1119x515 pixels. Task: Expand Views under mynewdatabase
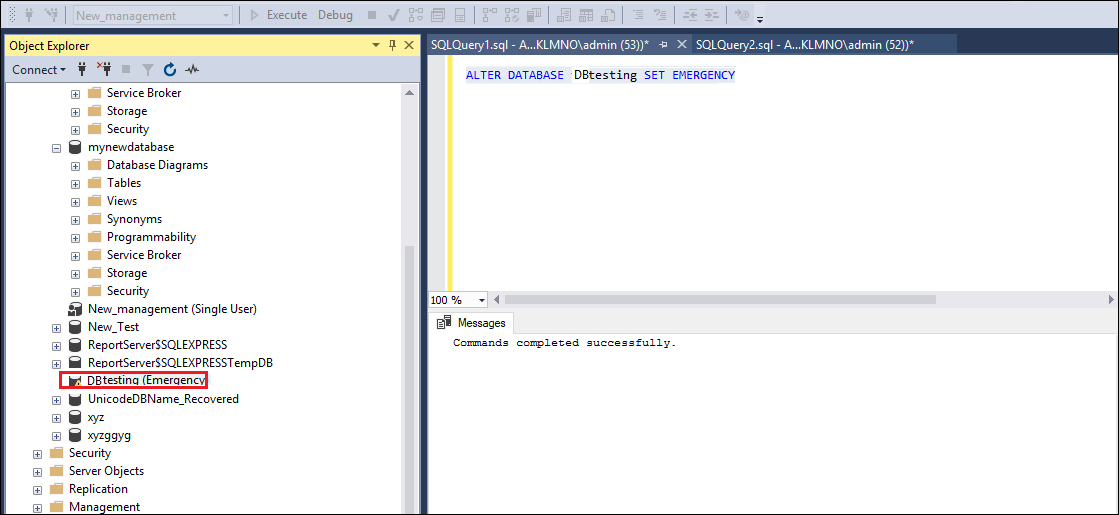coord(75,201)
